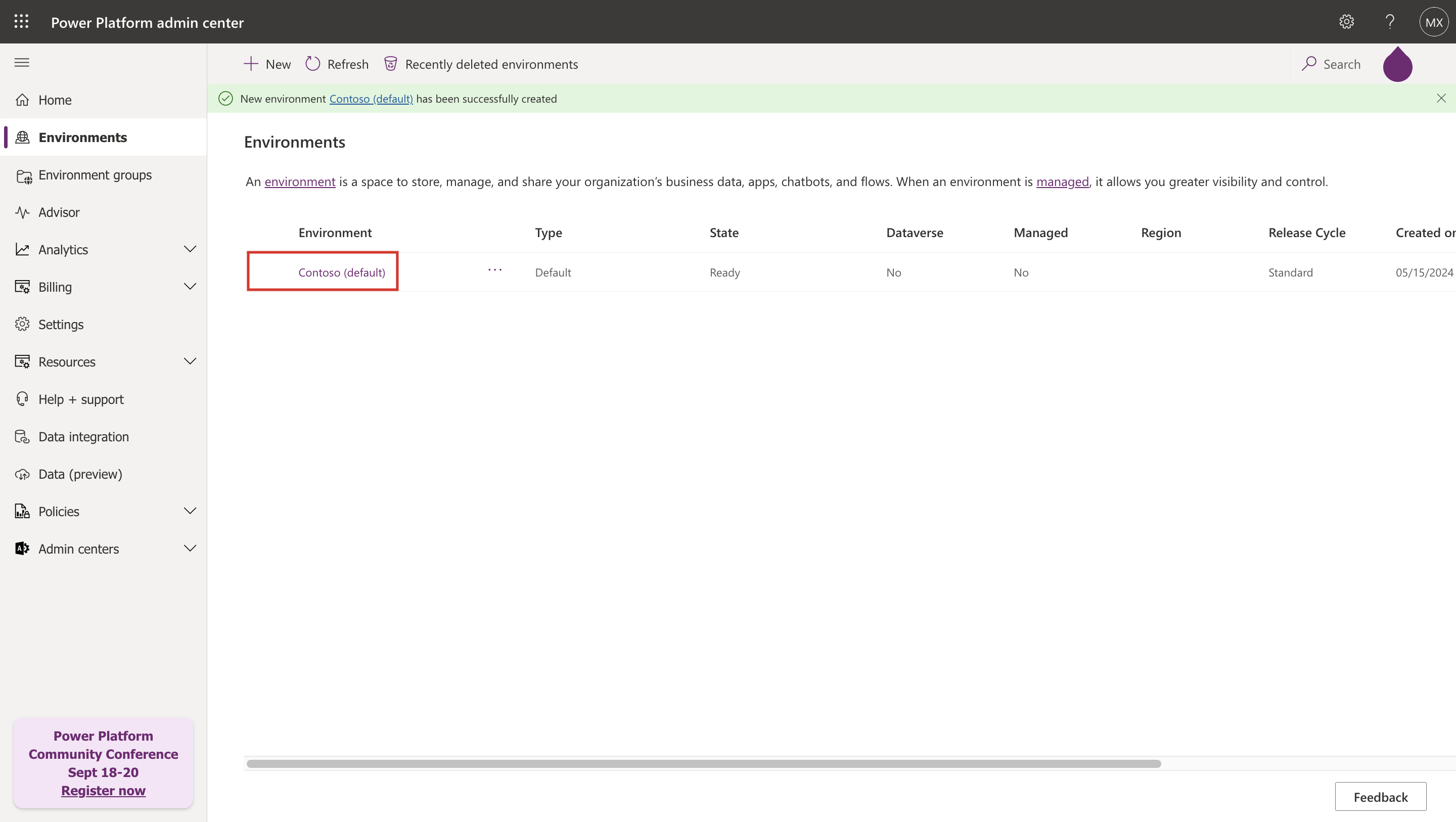Go to Environment groups page
This screenshot has height=822, width=1456.
coord(95,175)
